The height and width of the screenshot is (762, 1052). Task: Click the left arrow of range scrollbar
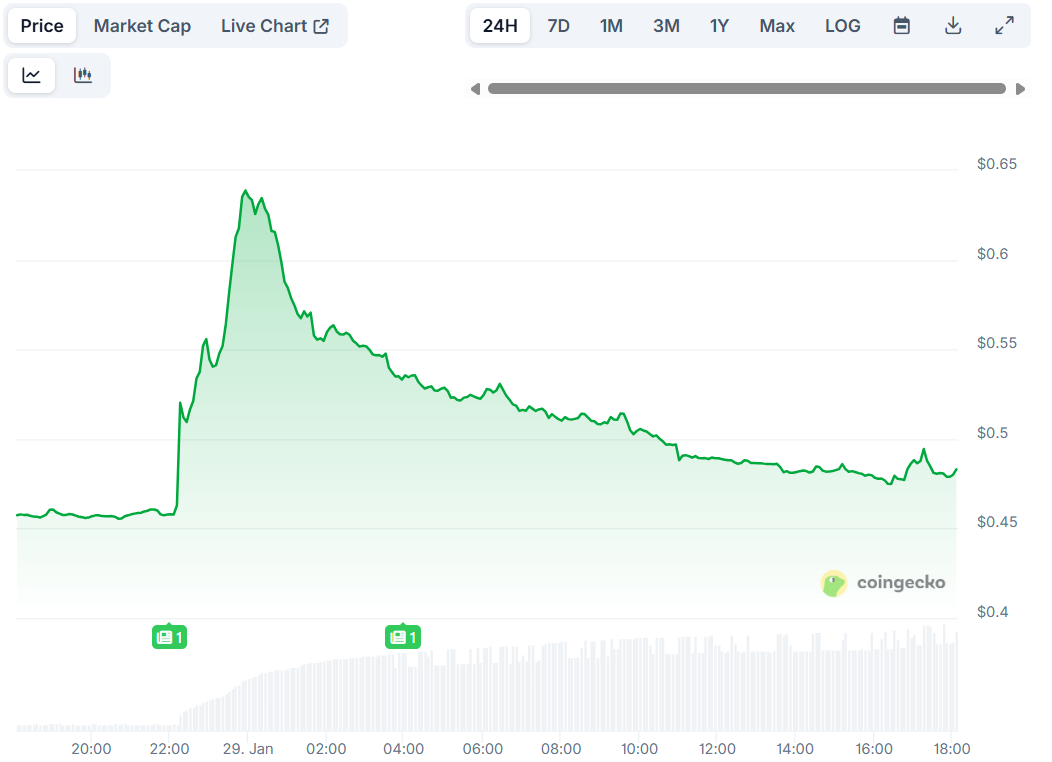pos(476,89)
